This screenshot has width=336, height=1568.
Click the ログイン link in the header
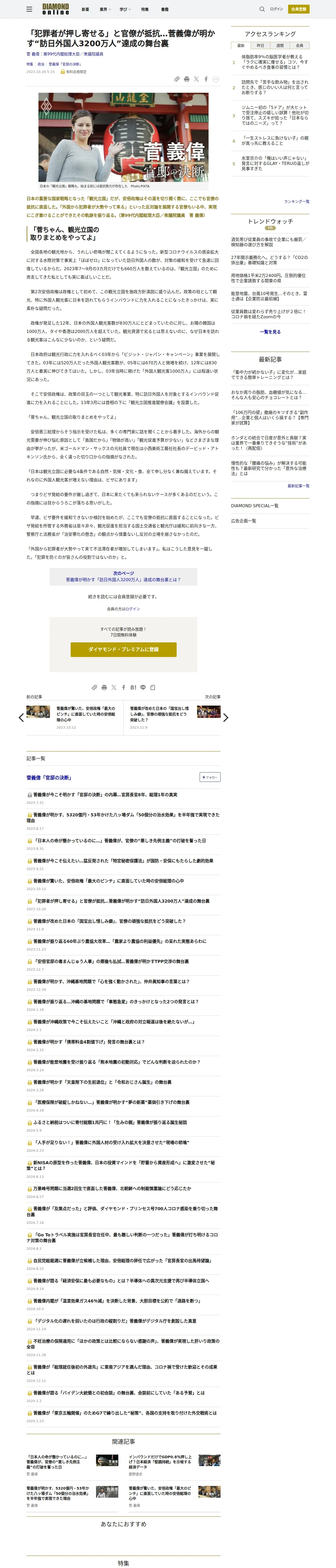(x=277, y=9)
